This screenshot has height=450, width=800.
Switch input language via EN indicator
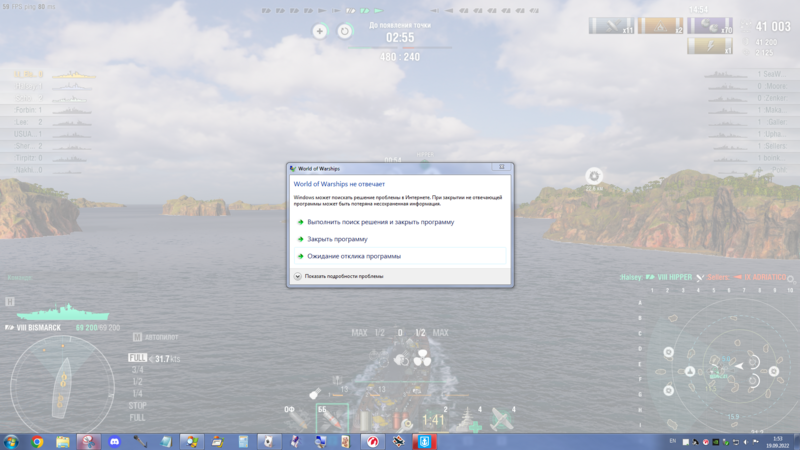point(672,441)
